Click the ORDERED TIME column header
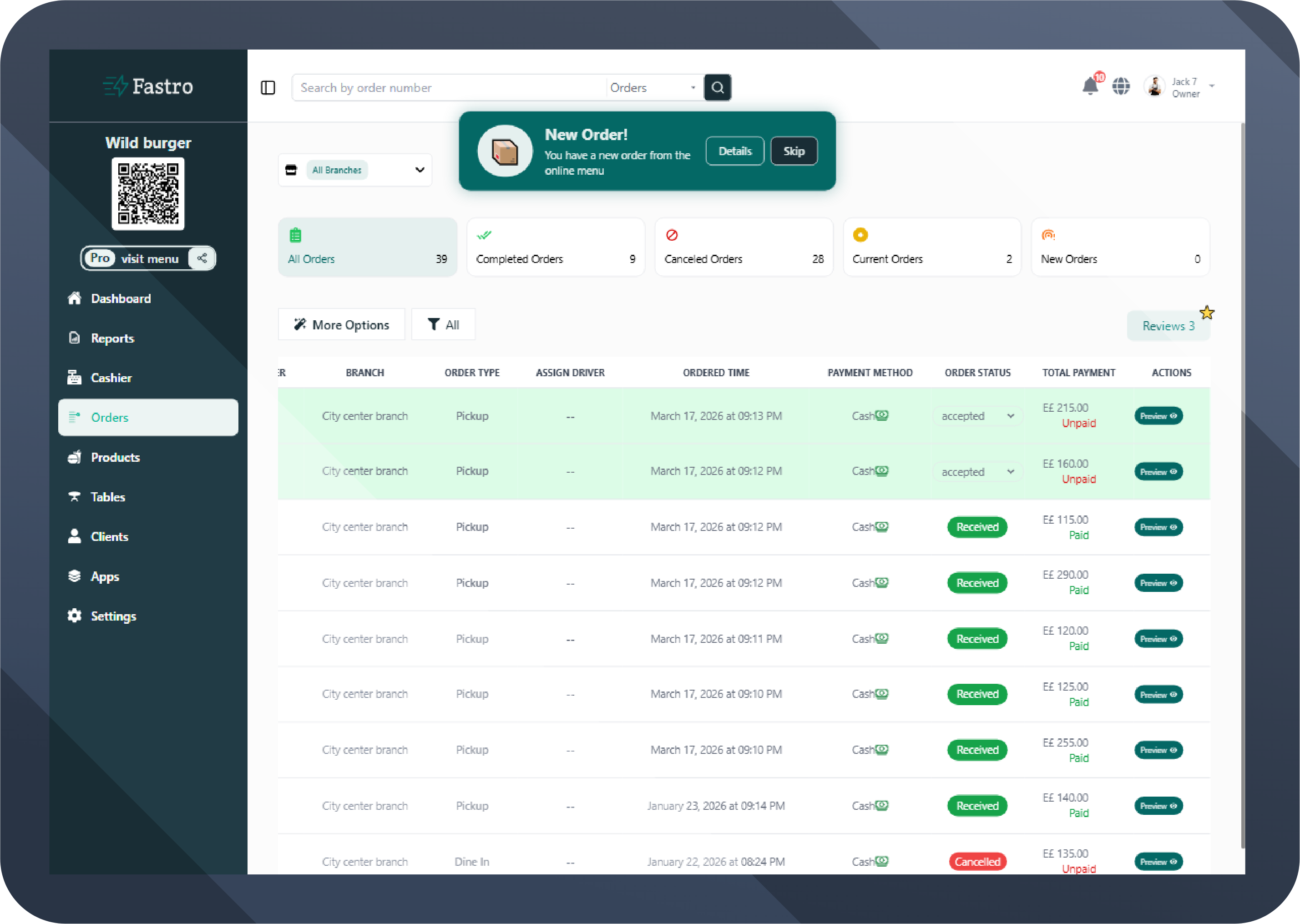Screen dimensions: 1300x924 coord(716,373)
